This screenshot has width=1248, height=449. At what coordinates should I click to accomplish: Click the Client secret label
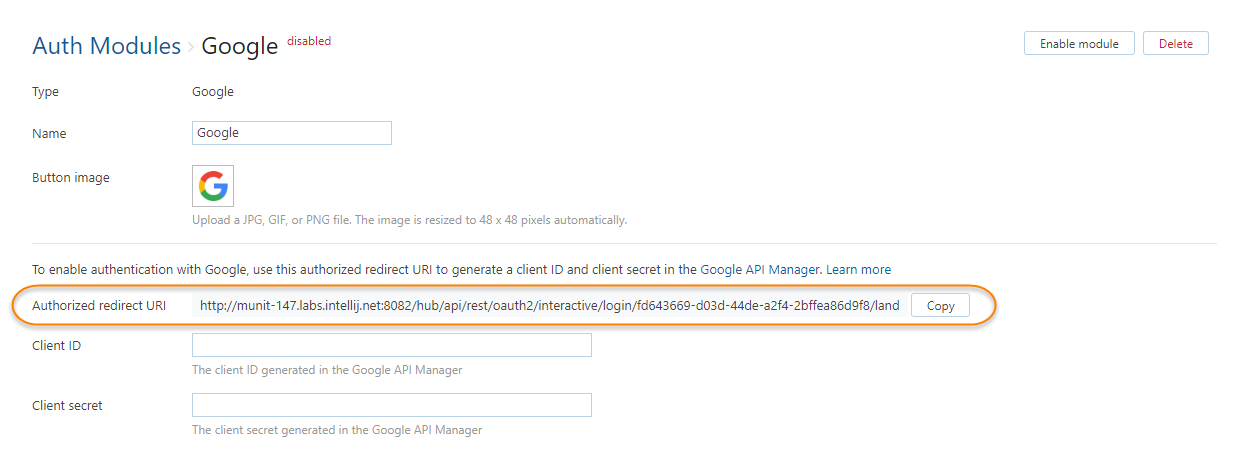click(x=67, y=405)
